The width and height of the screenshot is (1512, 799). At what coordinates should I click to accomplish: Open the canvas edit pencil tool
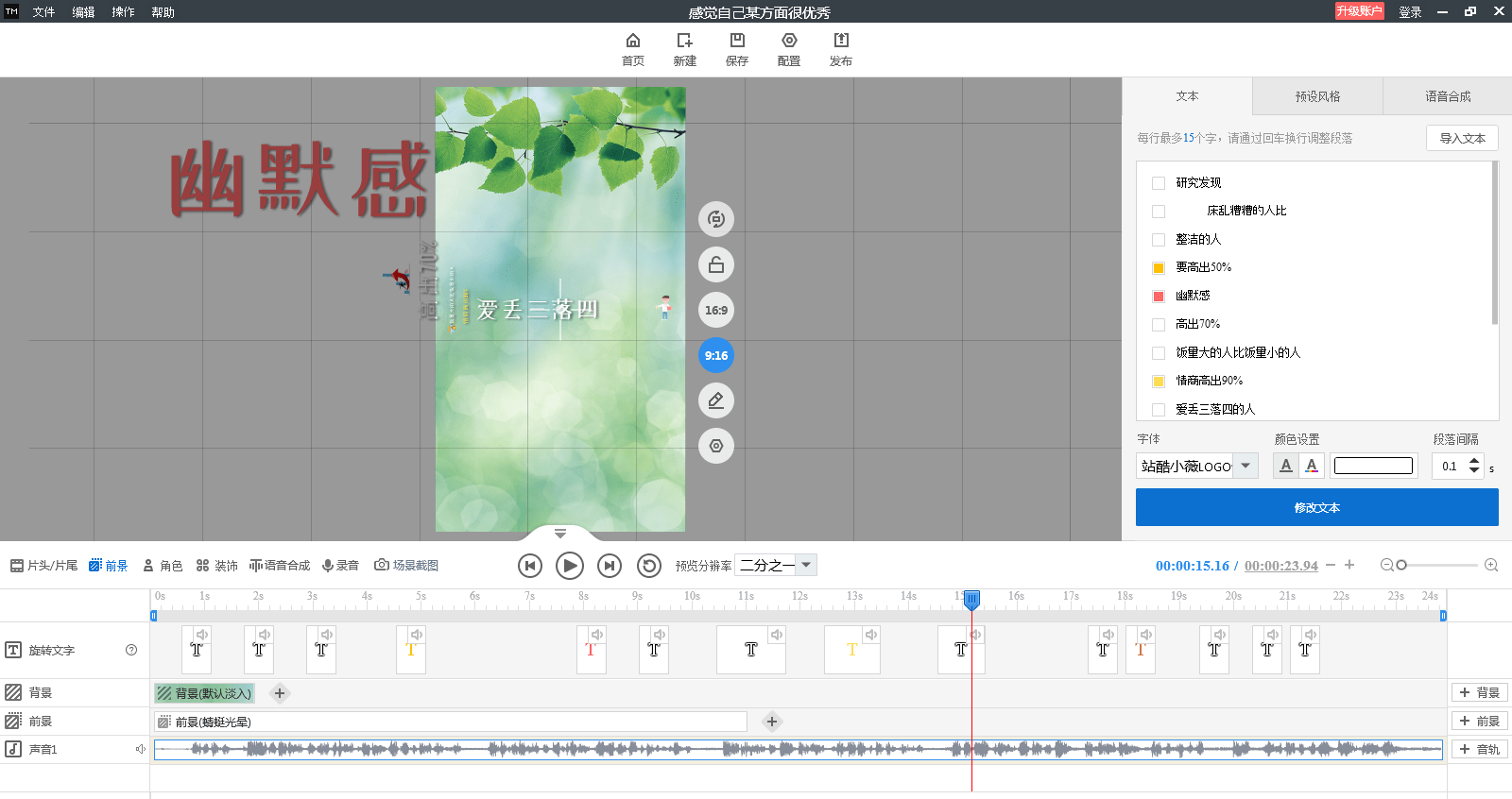click(716, 400)
